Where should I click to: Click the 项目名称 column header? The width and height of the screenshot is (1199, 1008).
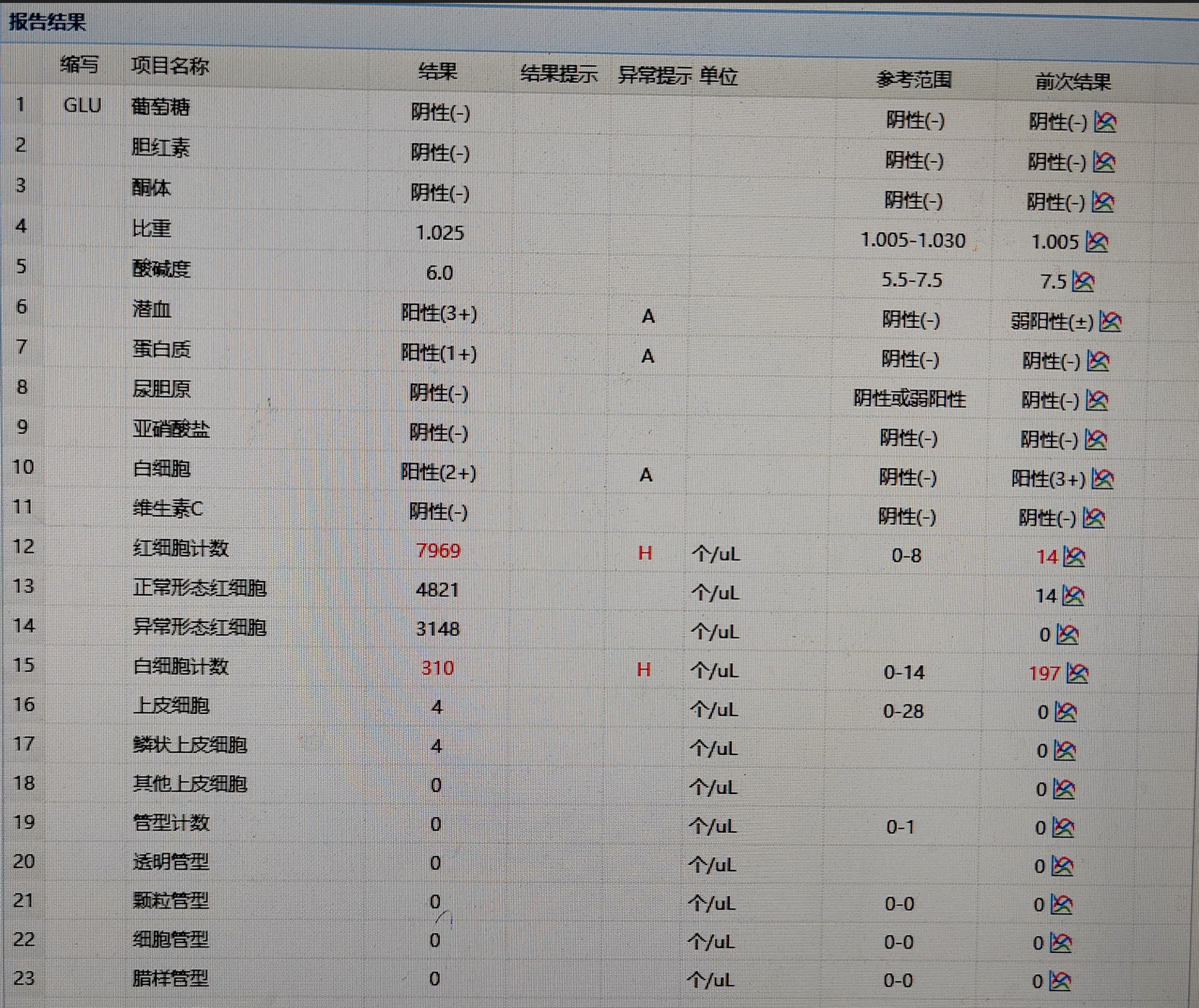click(170, 66)
